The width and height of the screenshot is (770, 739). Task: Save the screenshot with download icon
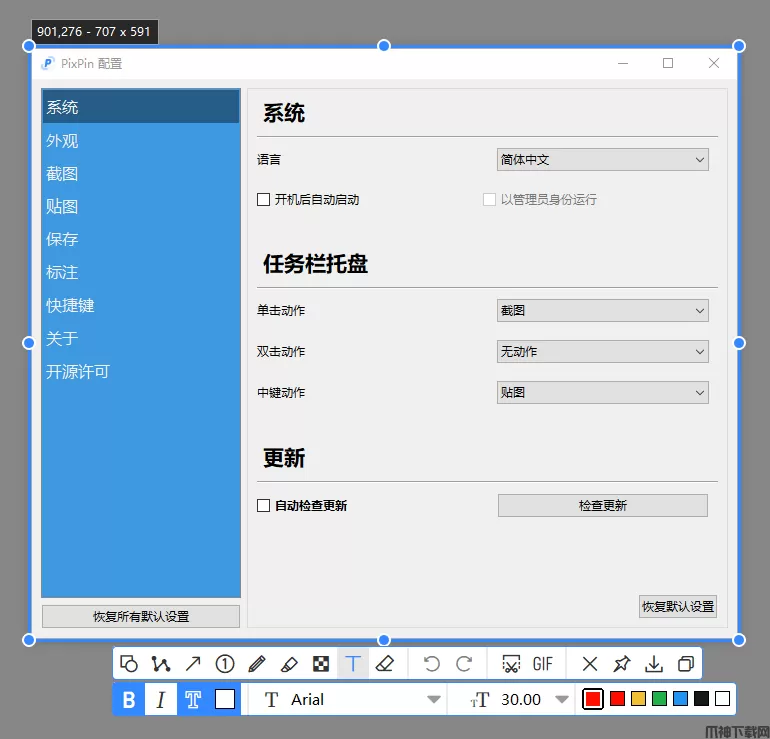pos(654,663)
